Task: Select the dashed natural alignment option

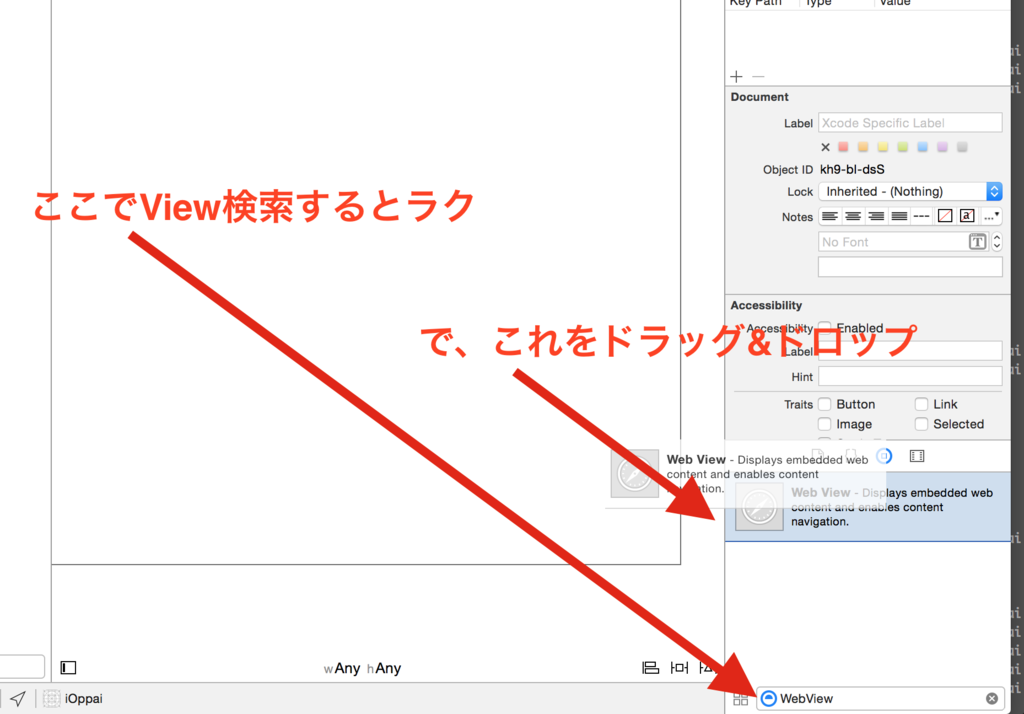Action: [921, 216]
